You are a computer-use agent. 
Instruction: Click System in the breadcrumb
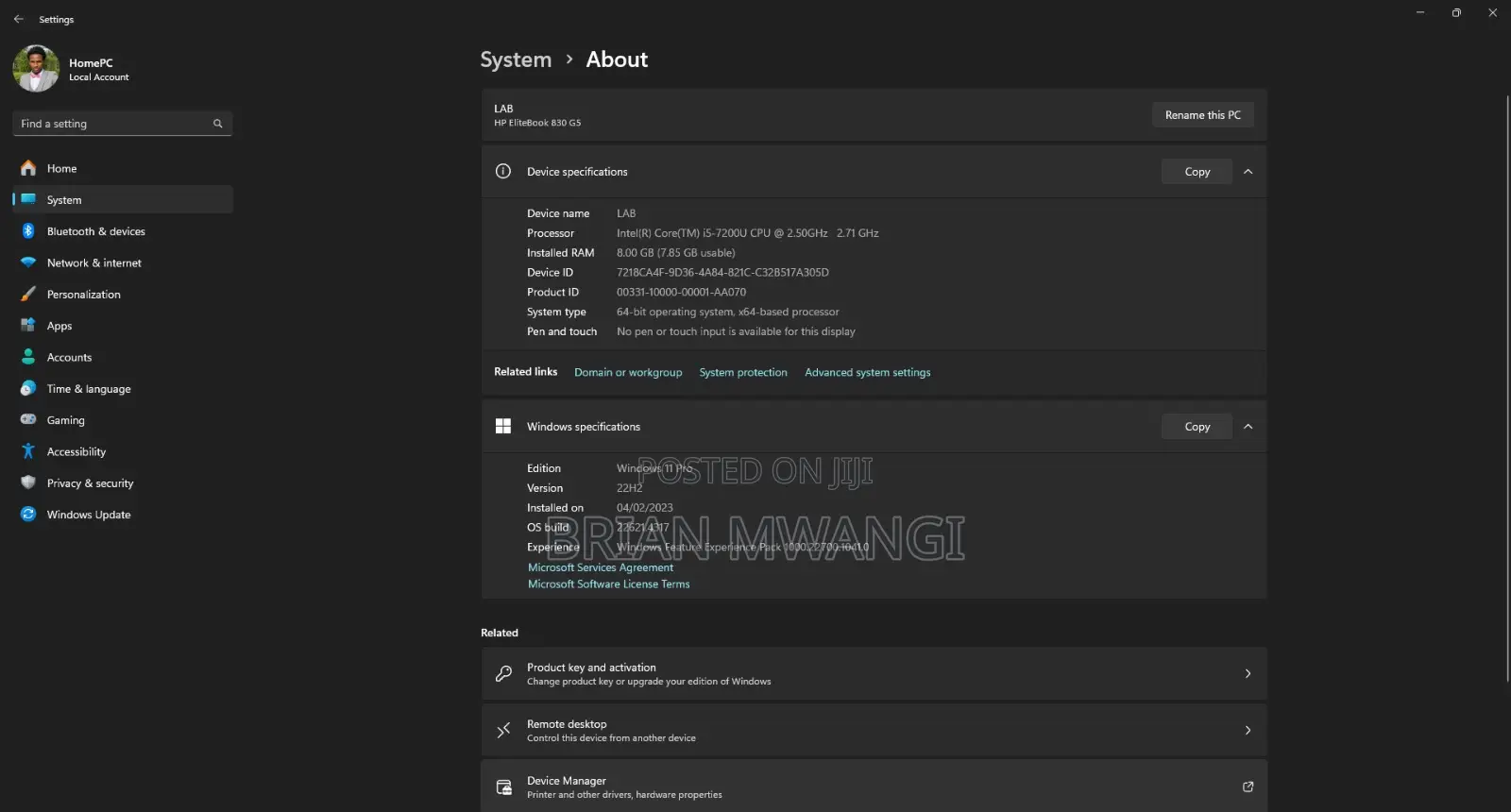pos(516,59)
